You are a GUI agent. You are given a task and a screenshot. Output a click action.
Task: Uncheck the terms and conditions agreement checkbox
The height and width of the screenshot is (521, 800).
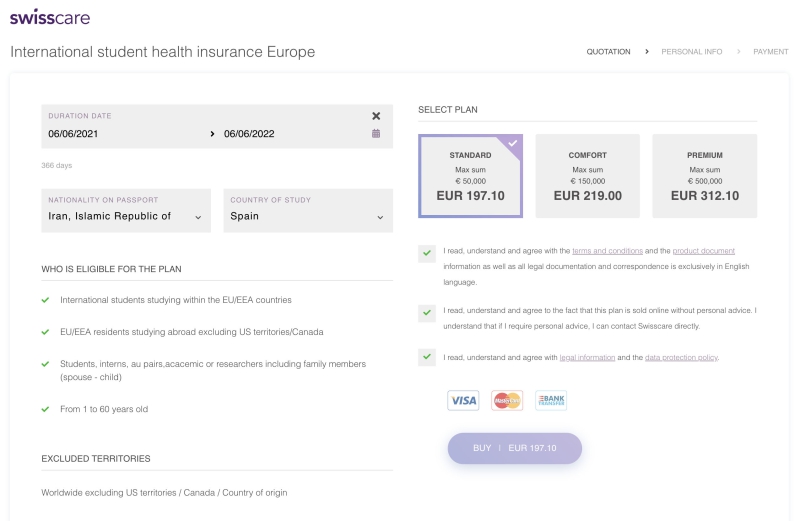pyautogui.click(x=427, y=253)
